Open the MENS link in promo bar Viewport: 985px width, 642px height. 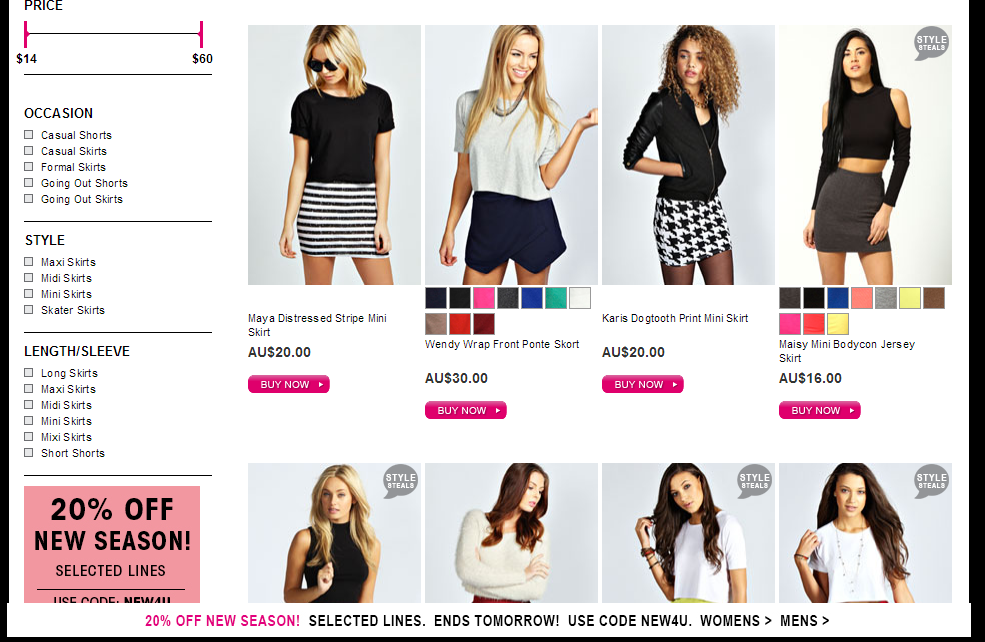click(x=804, y=621)
